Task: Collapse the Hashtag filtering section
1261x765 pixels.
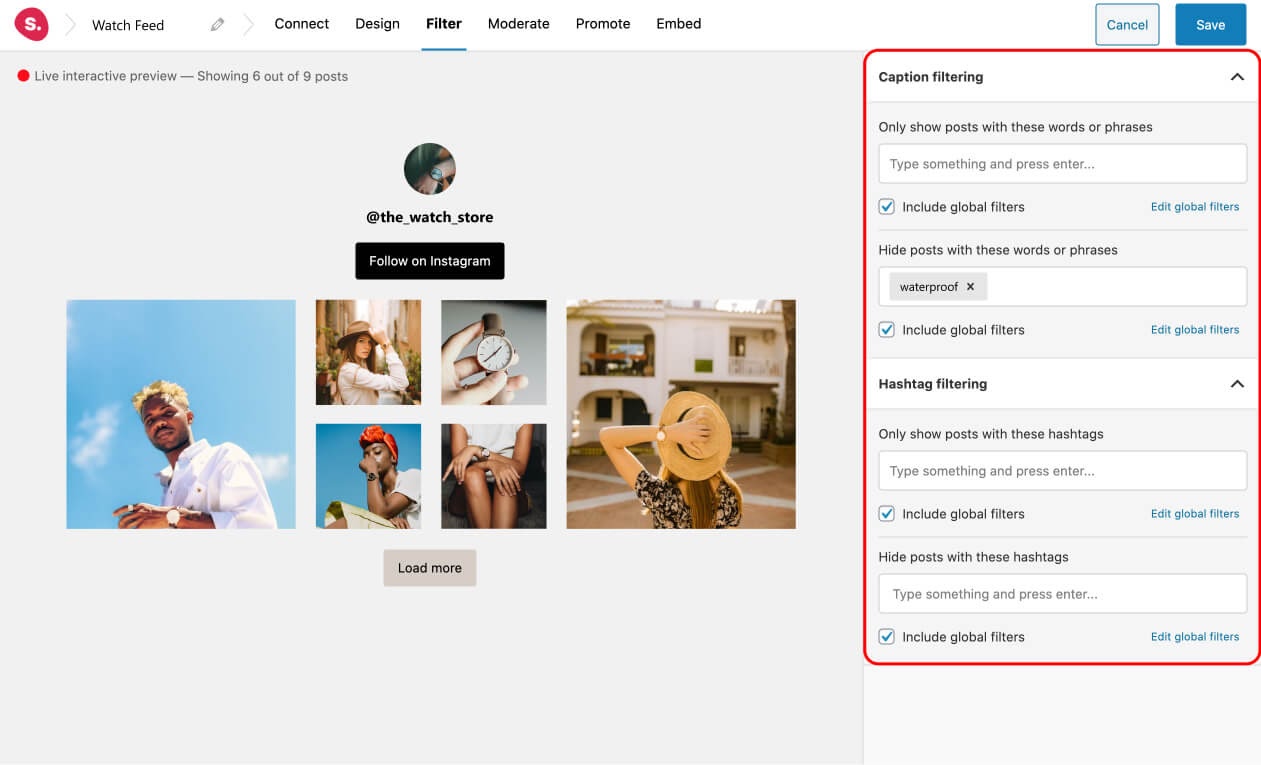Action: pyautogui.click(x=1237, y=384)
